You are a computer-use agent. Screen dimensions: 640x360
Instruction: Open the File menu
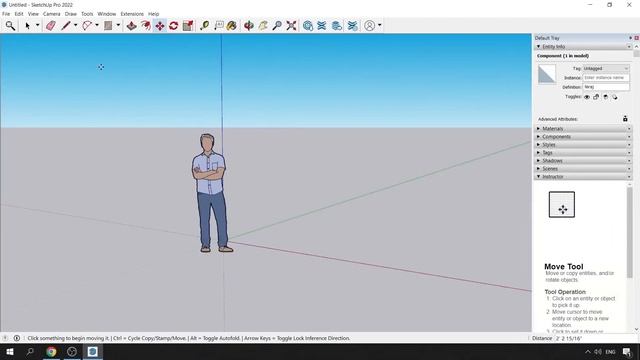pos(6,14)
